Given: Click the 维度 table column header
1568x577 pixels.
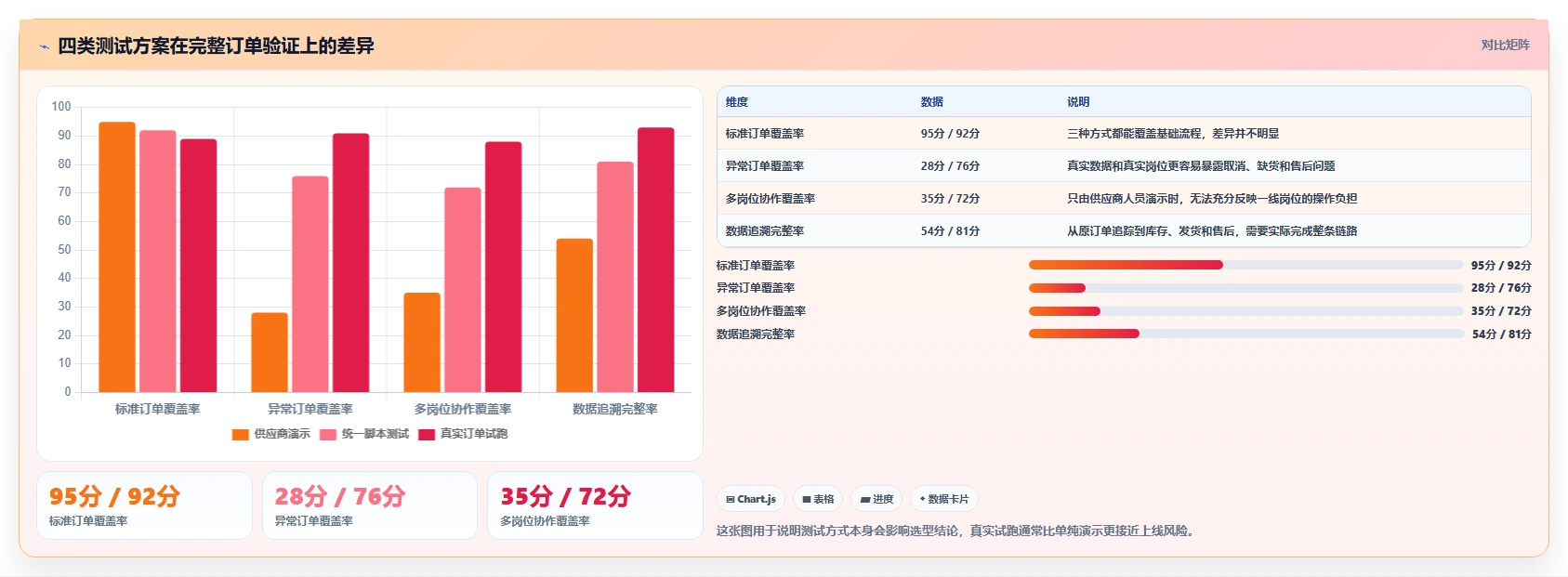Looking at the screenshot, I should tap(737, 102).
